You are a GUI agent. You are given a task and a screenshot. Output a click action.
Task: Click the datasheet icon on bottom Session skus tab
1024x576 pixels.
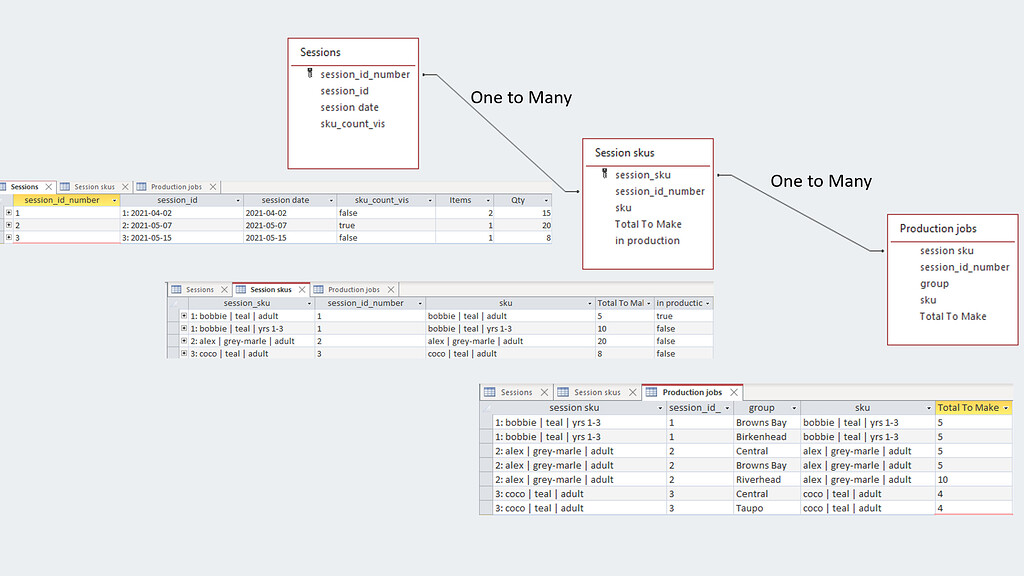coord(566,392)
